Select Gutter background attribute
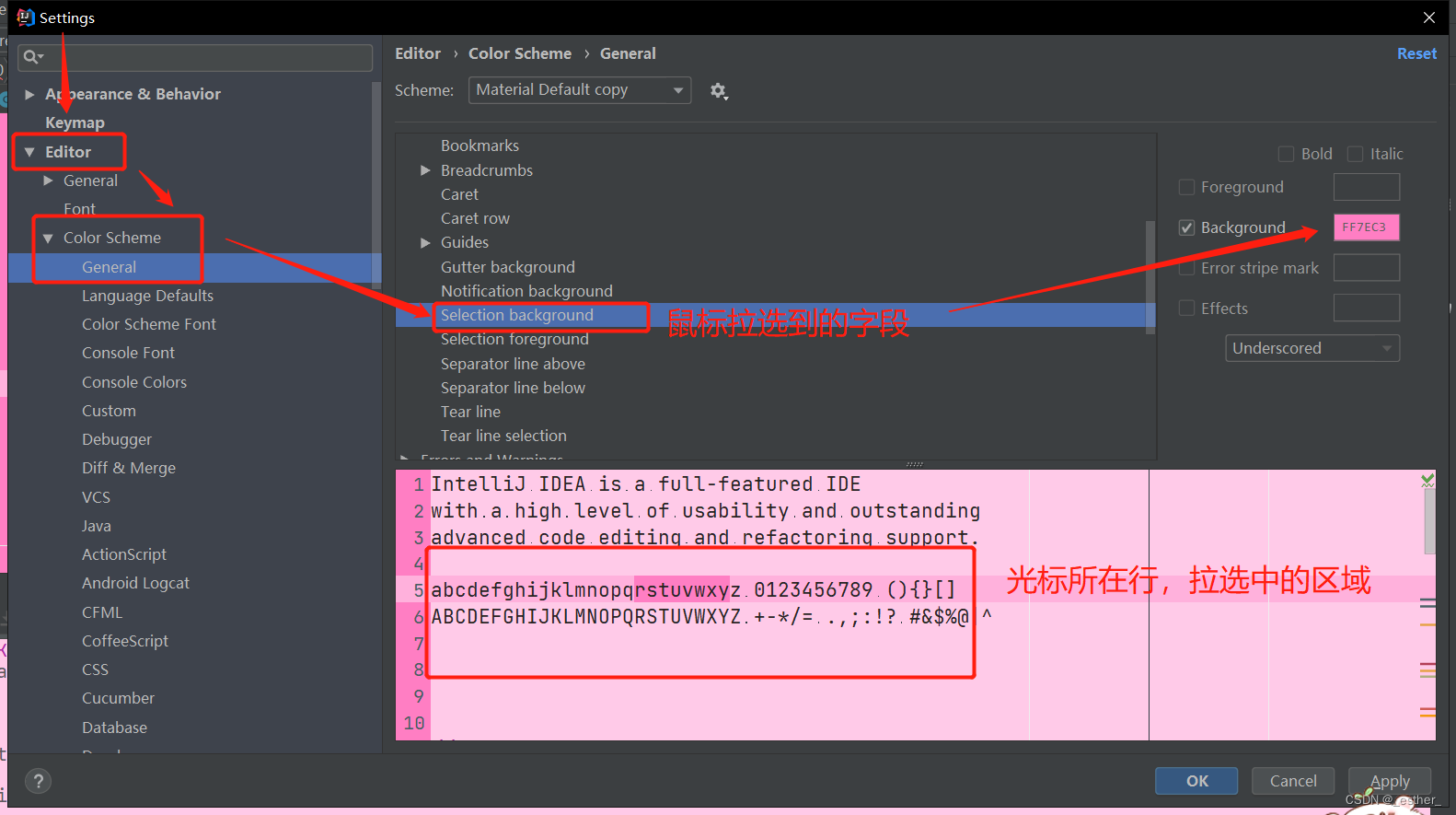The width and height of the screenshot is (1456, 815). tap(507, 267)
